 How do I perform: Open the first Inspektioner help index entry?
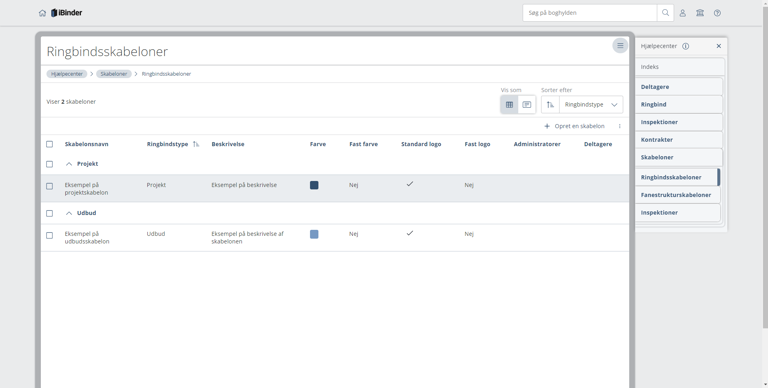(679, 122)
